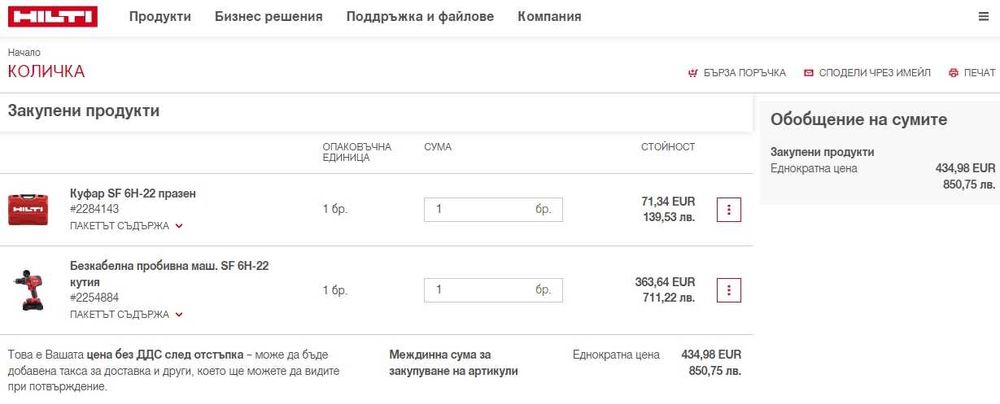Viewport: 1000px width, 404px height.
Task: Open Поддръжка и файлове menu
Action: point(420,17)
